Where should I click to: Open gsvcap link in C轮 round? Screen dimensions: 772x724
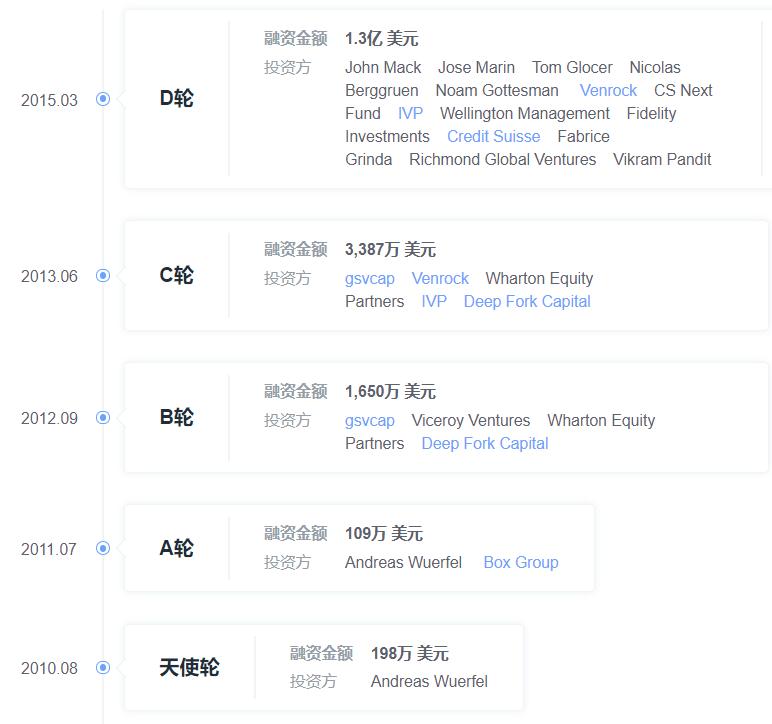pos(370,278)
